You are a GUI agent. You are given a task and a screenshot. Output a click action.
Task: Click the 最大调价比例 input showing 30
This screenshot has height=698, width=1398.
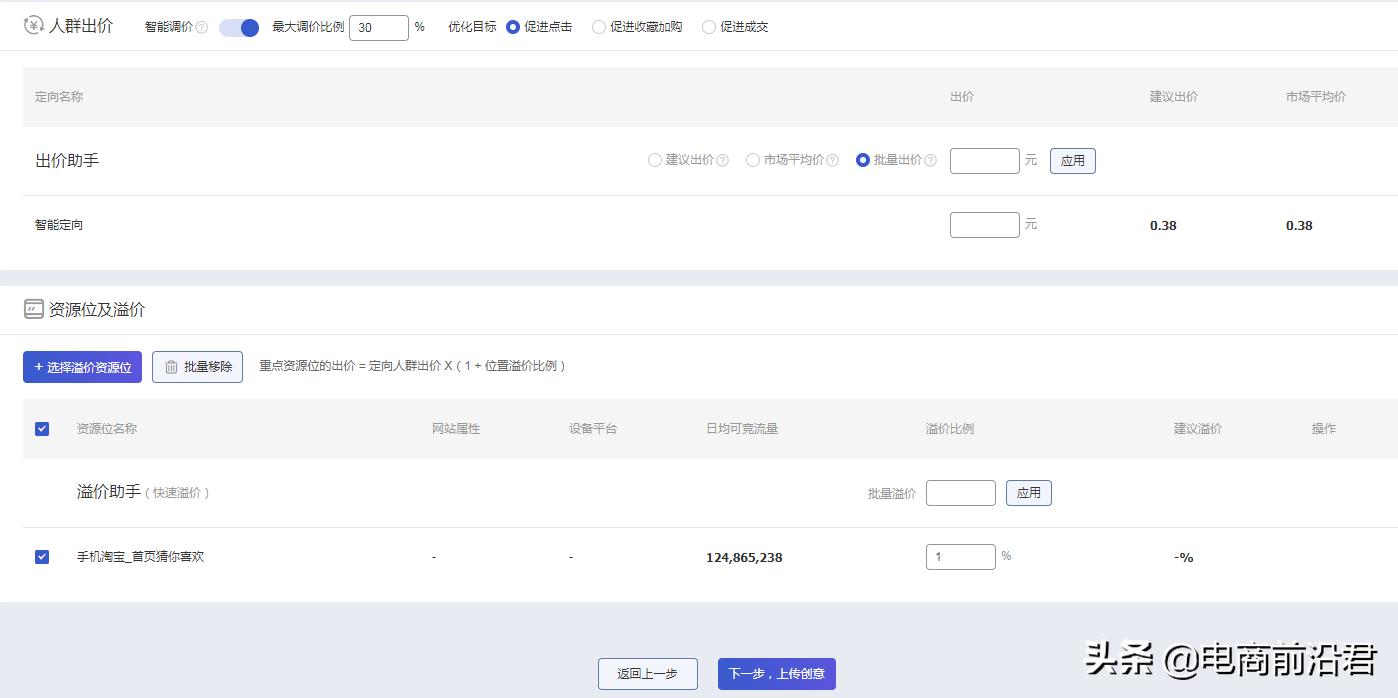pyautogui.click(x=378, y=27)
